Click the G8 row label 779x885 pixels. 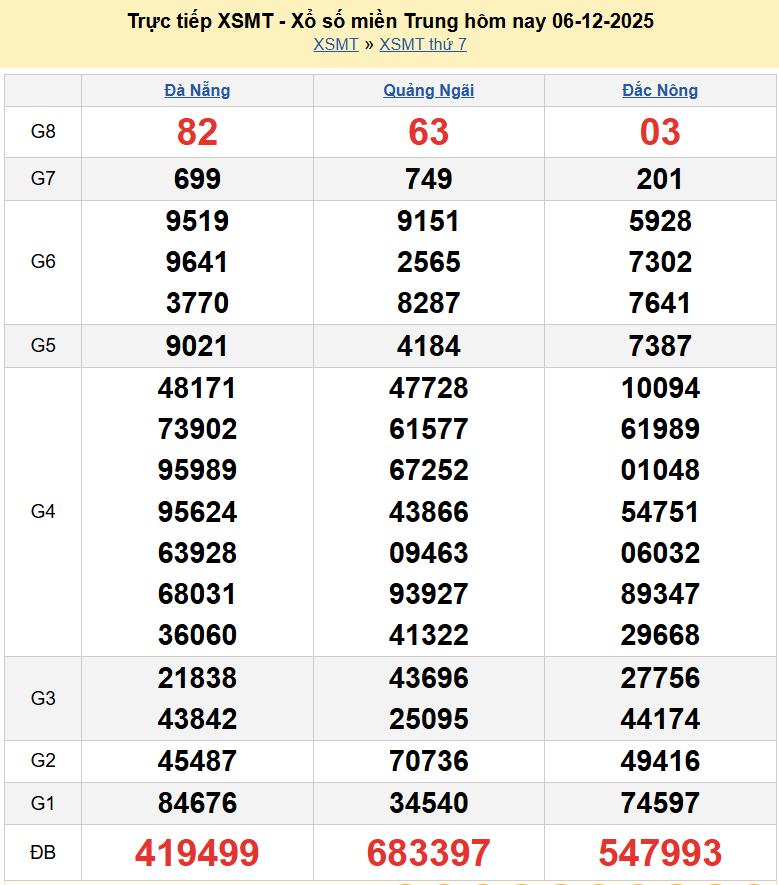pyautogui.click(x=43, y=132)
